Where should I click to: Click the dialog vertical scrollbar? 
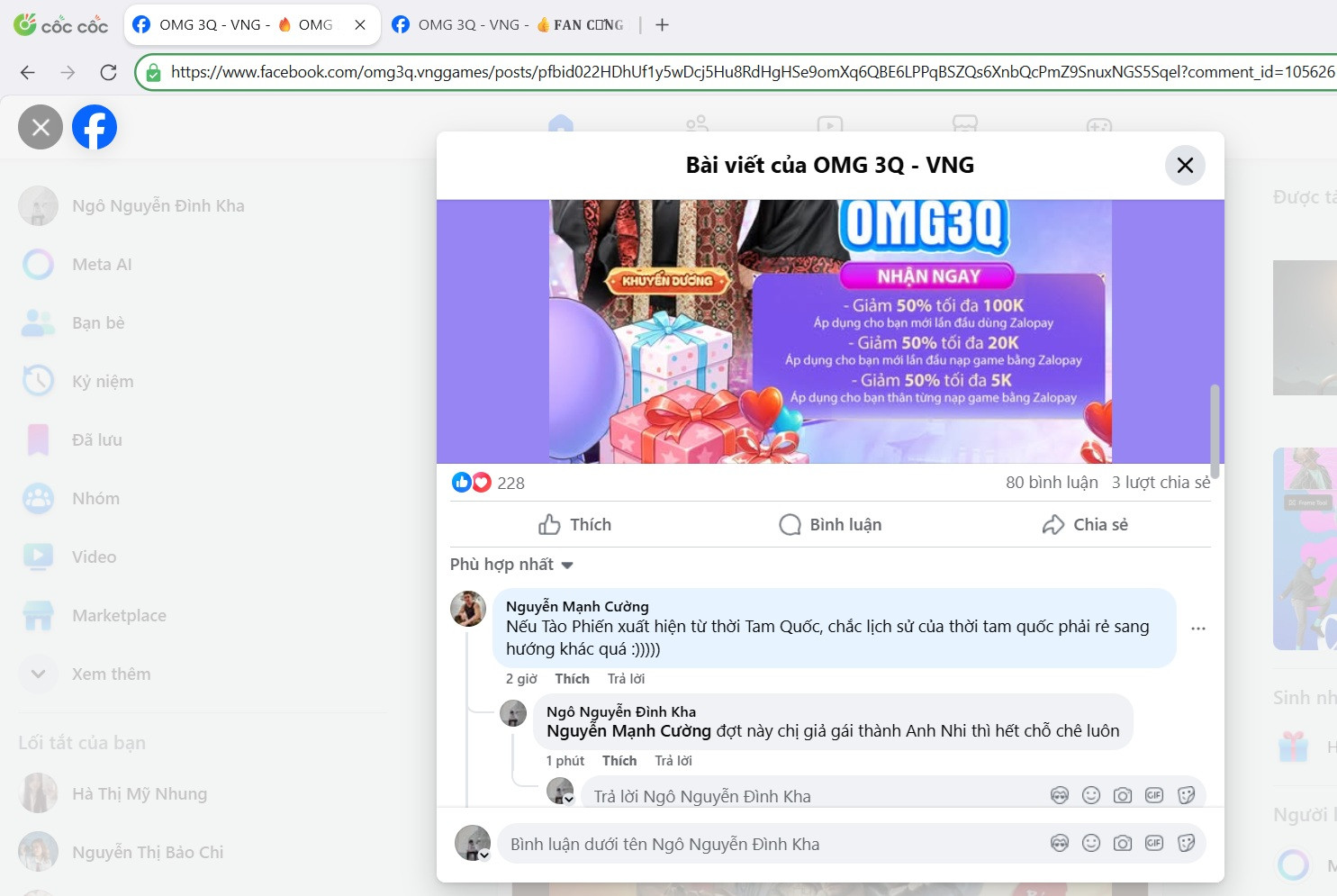click(x=1215, y=431)
